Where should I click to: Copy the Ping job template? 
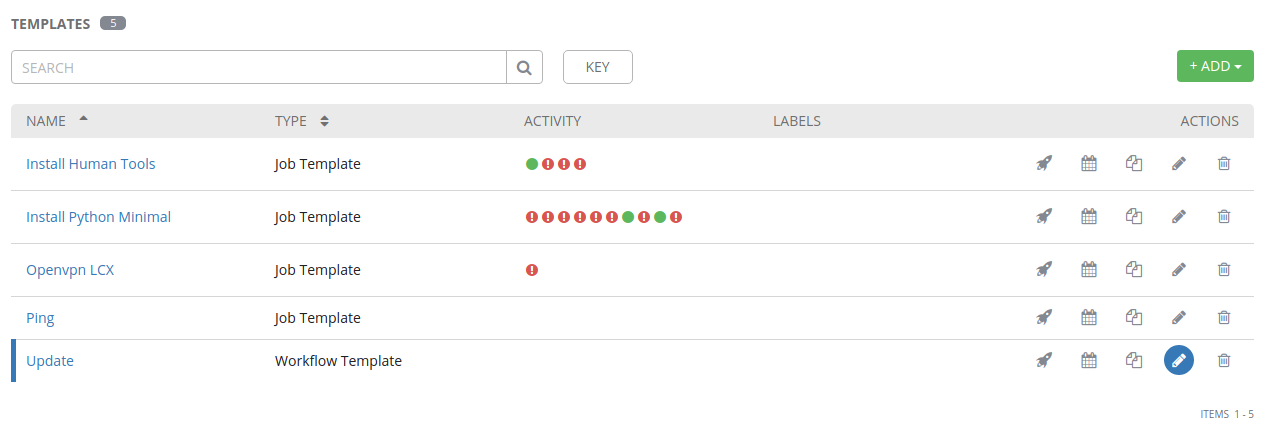[1134, 317]
